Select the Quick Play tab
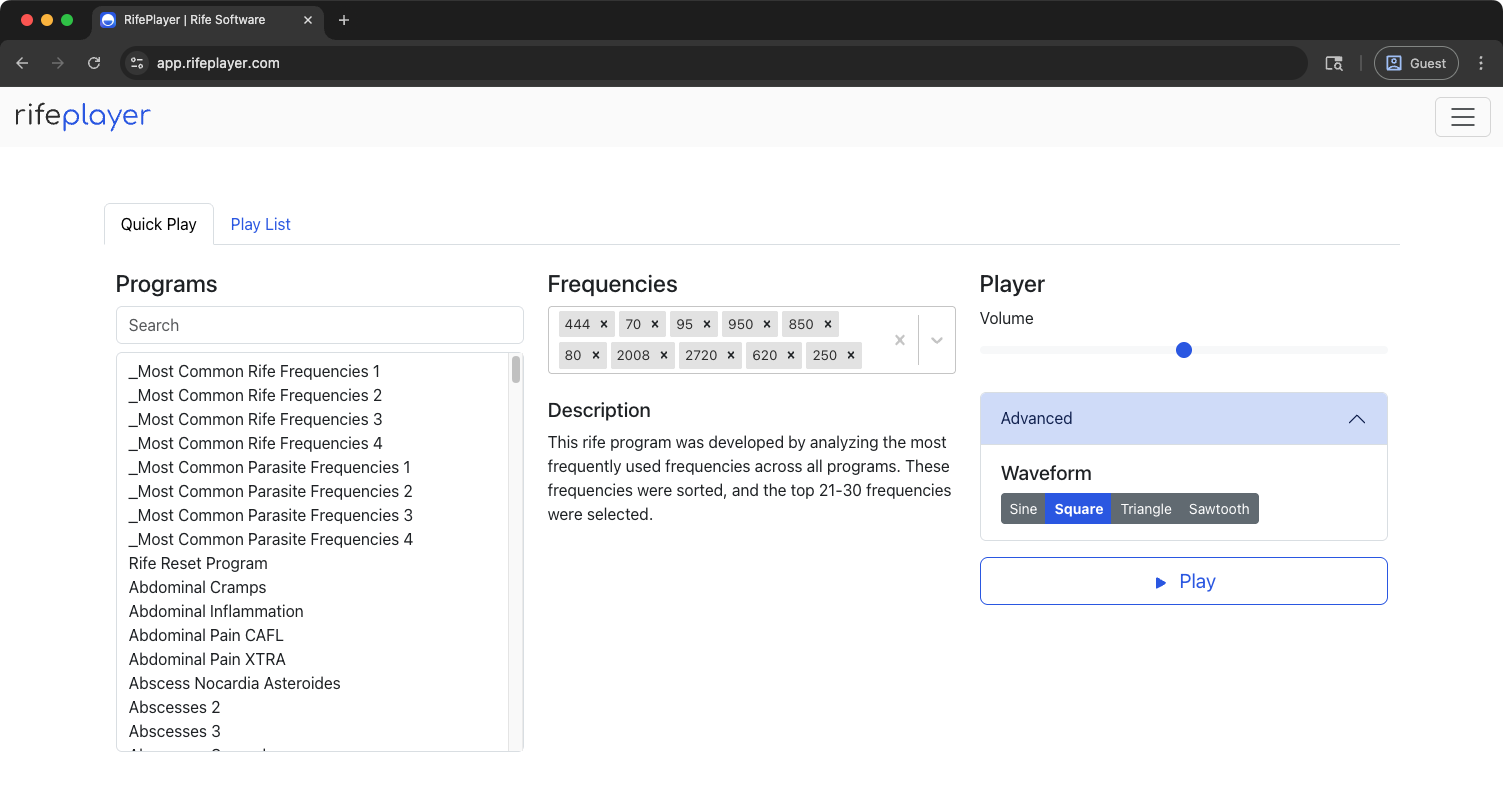 158,224
